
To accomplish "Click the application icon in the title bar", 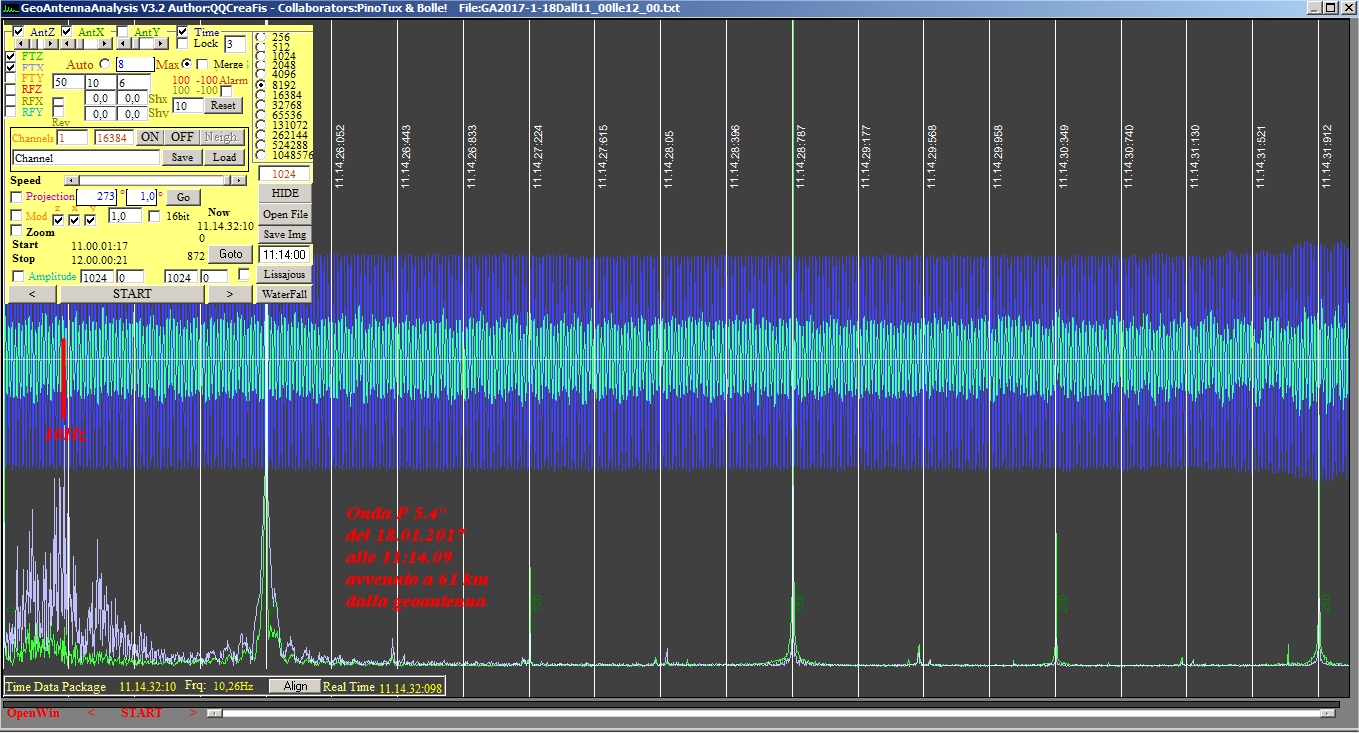I will (11, 8).
